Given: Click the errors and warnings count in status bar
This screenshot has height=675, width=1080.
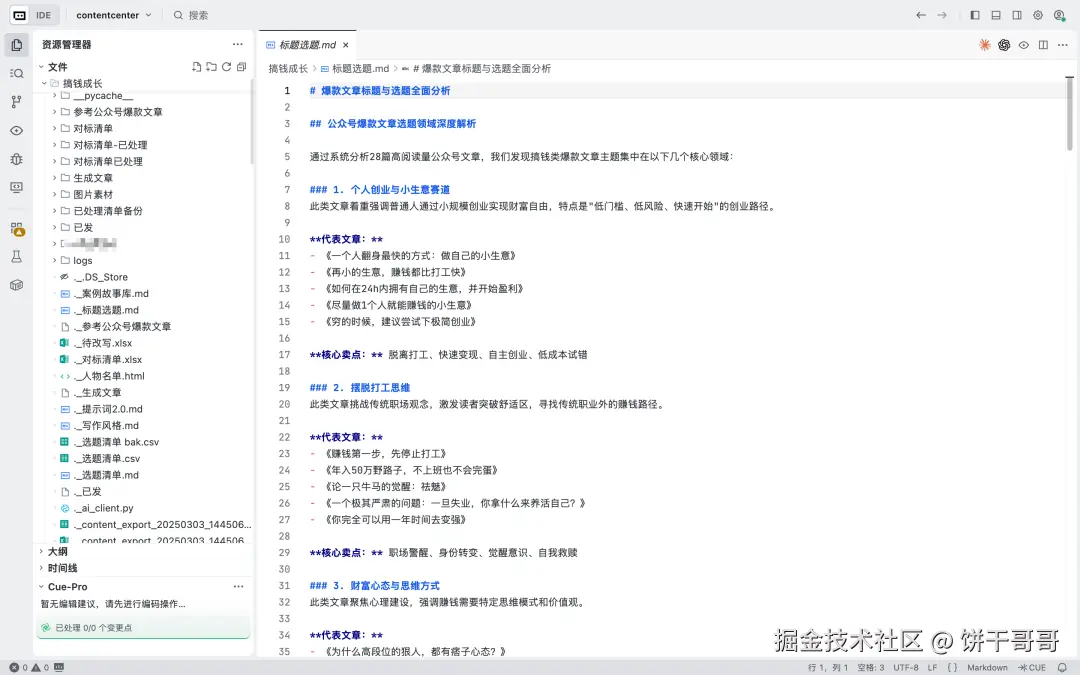Looking at the screenshot, I should [29, 667].
